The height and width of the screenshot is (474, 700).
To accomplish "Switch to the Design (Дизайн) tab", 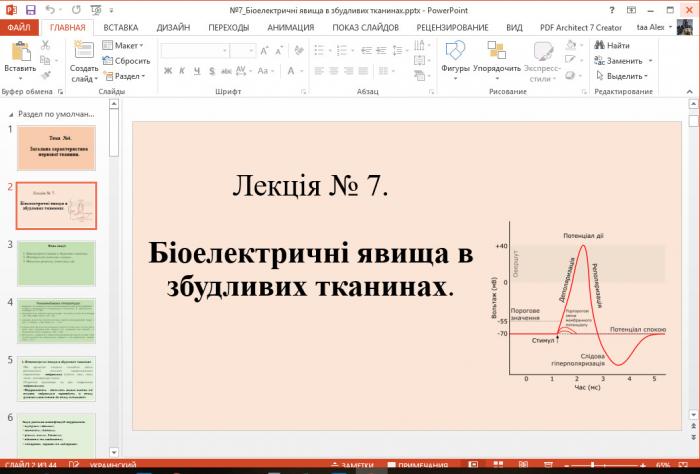I will click(173, 28).
